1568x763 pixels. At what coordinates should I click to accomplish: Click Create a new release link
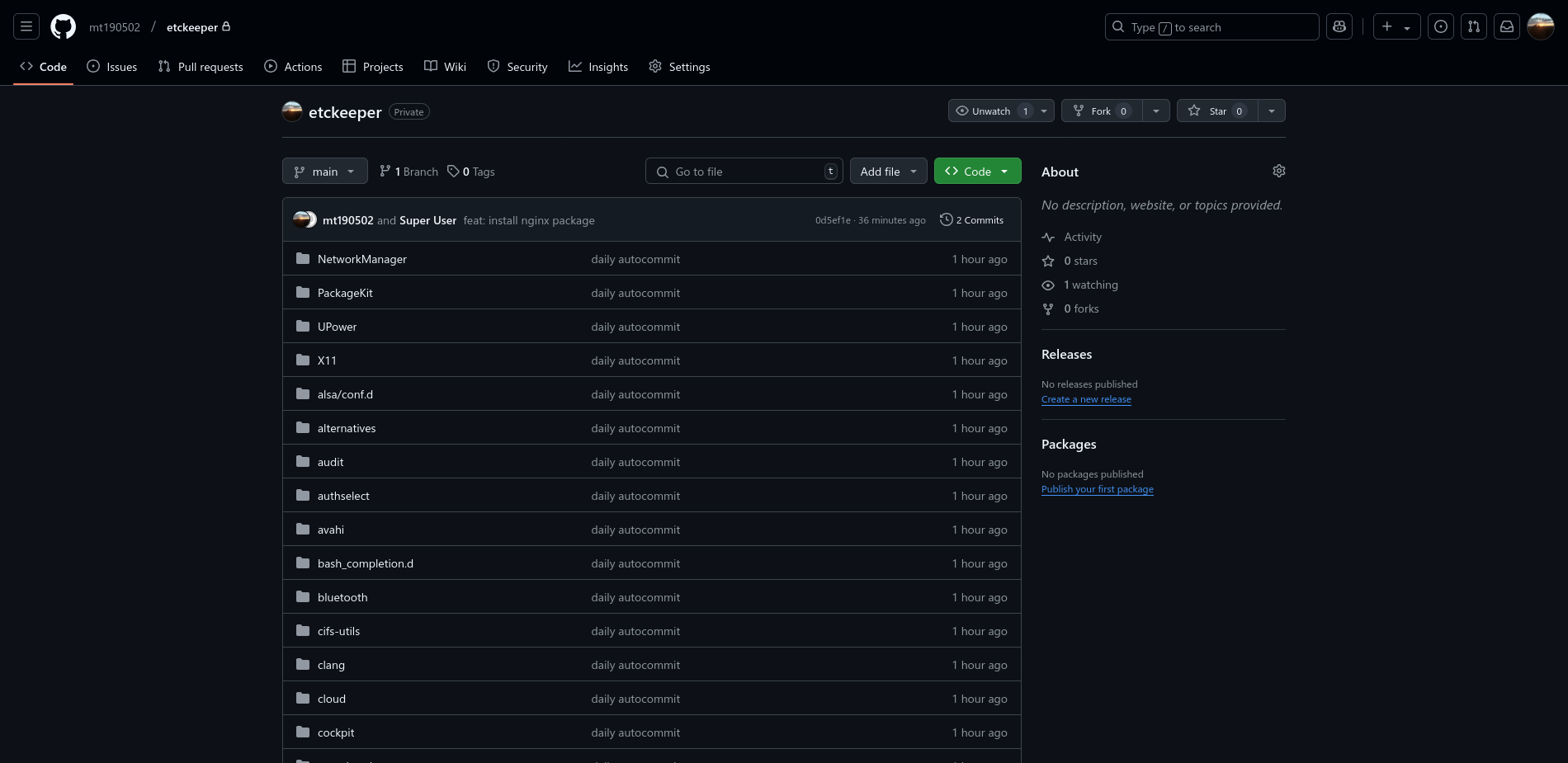coord(1086,399)
